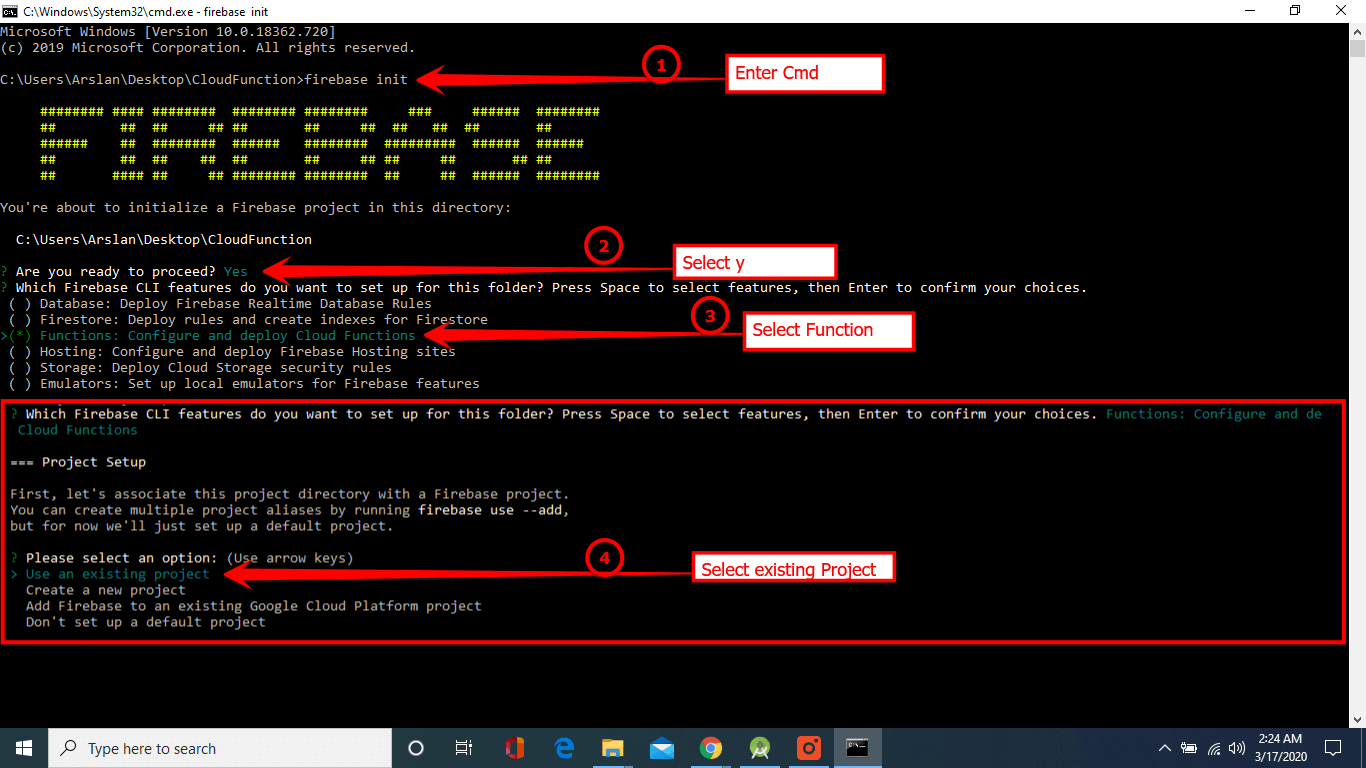Show hidden system tray icons
This screenshot has height=768, width=1366.
click(x=1165, y=748)
